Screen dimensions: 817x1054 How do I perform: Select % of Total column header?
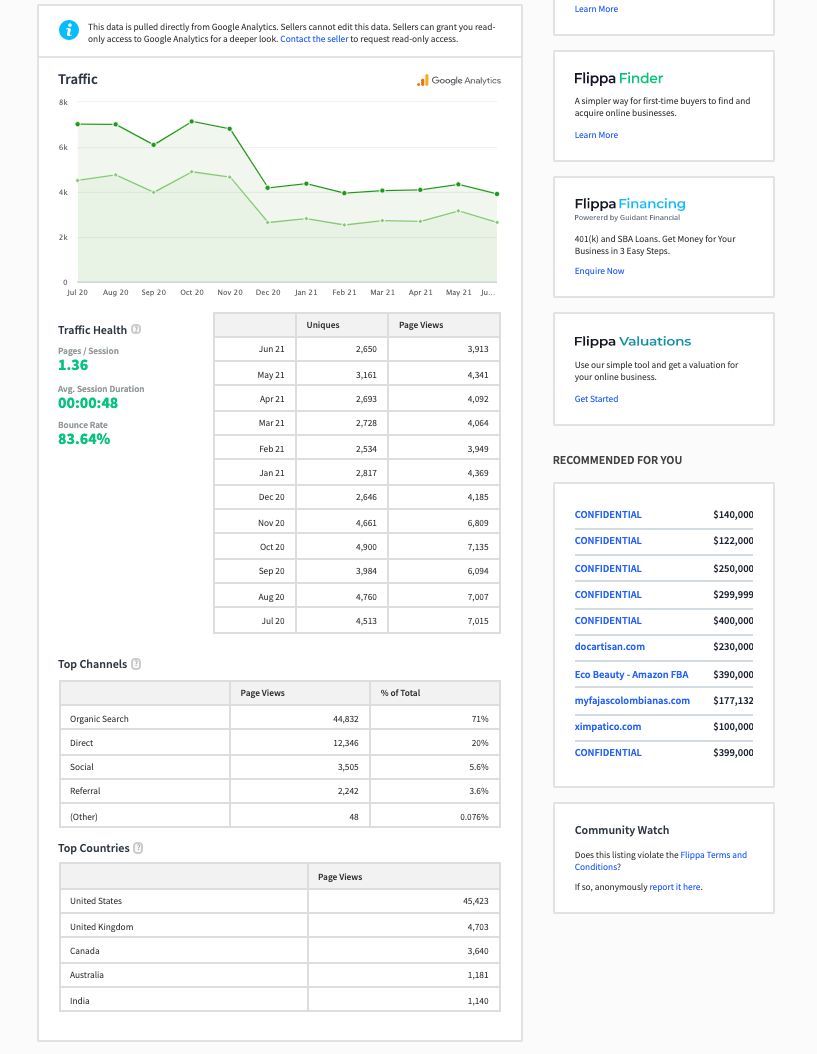click(x=435, y=693)
